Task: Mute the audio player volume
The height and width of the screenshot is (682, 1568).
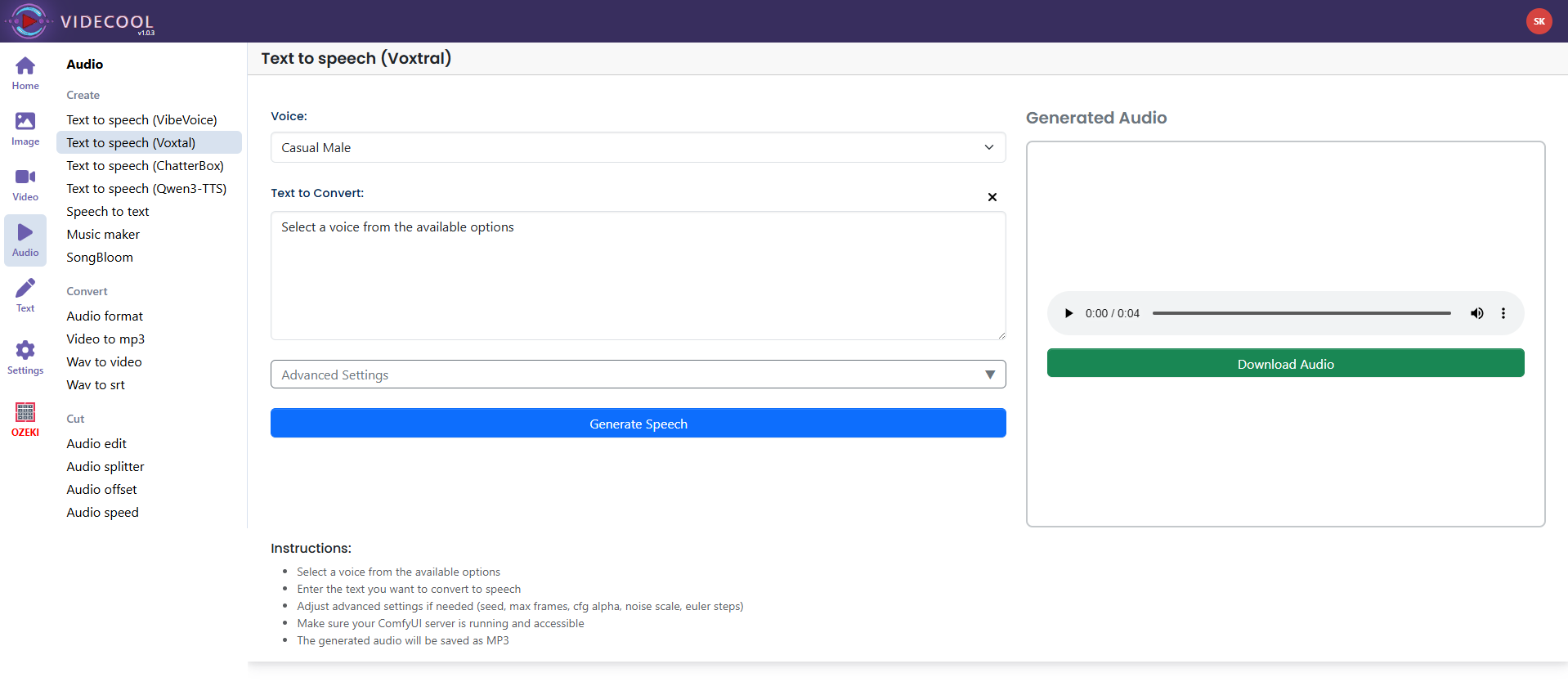Action: tap(1476, 313)
